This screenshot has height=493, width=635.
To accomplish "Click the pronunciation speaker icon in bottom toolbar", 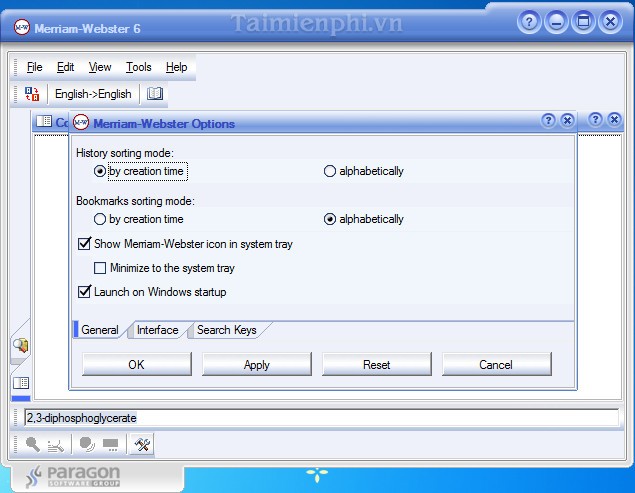I will tap(87, 444).
